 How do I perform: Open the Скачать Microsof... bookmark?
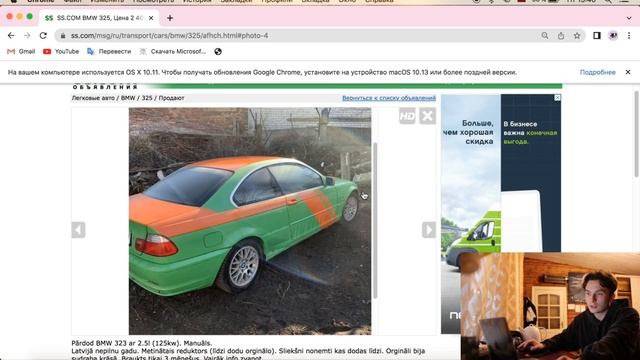click(172, 51)
